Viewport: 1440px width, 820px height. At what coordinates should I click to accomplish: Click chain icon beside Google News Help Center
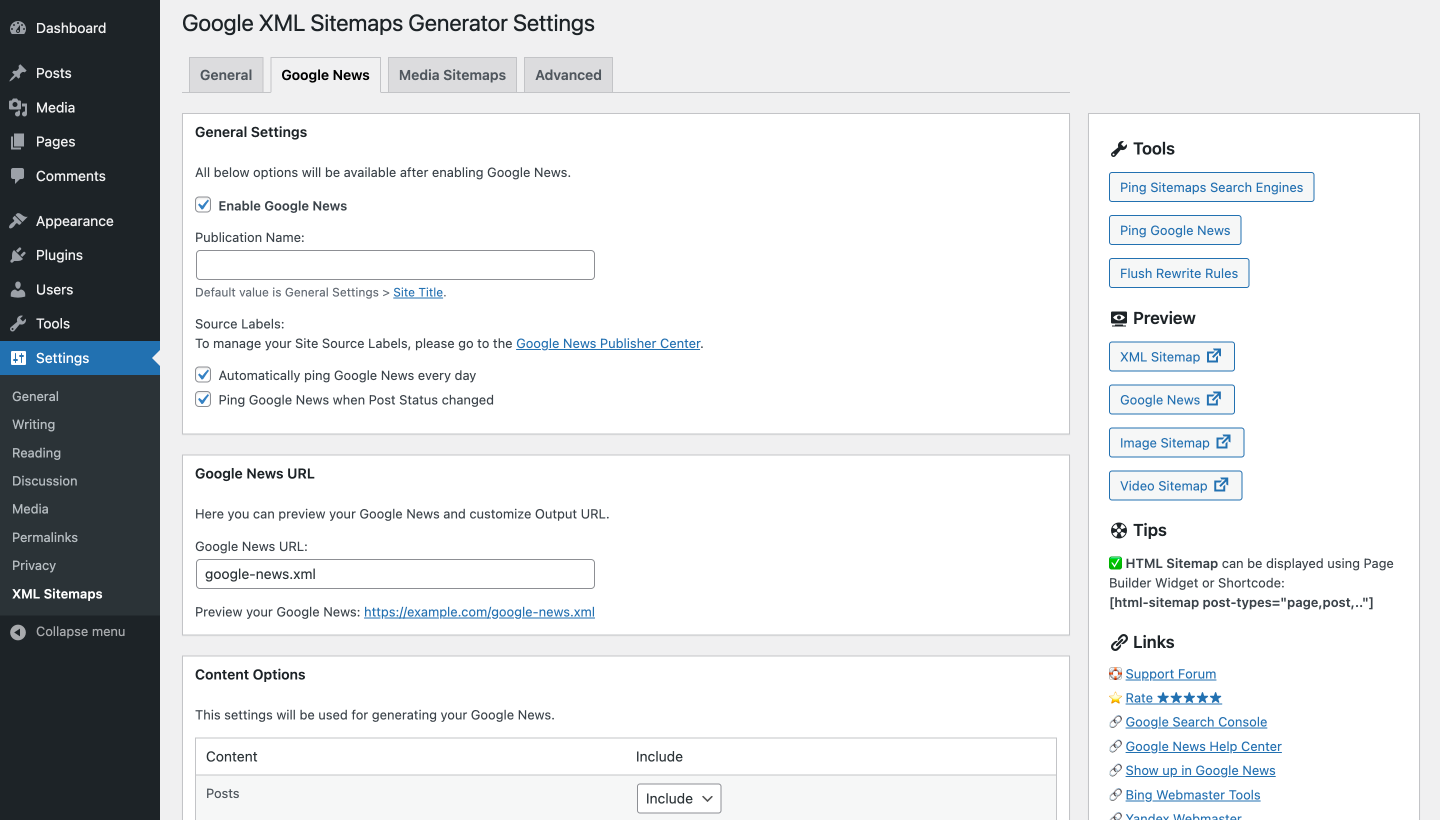pyautogui.click(x=1116, y=746)
